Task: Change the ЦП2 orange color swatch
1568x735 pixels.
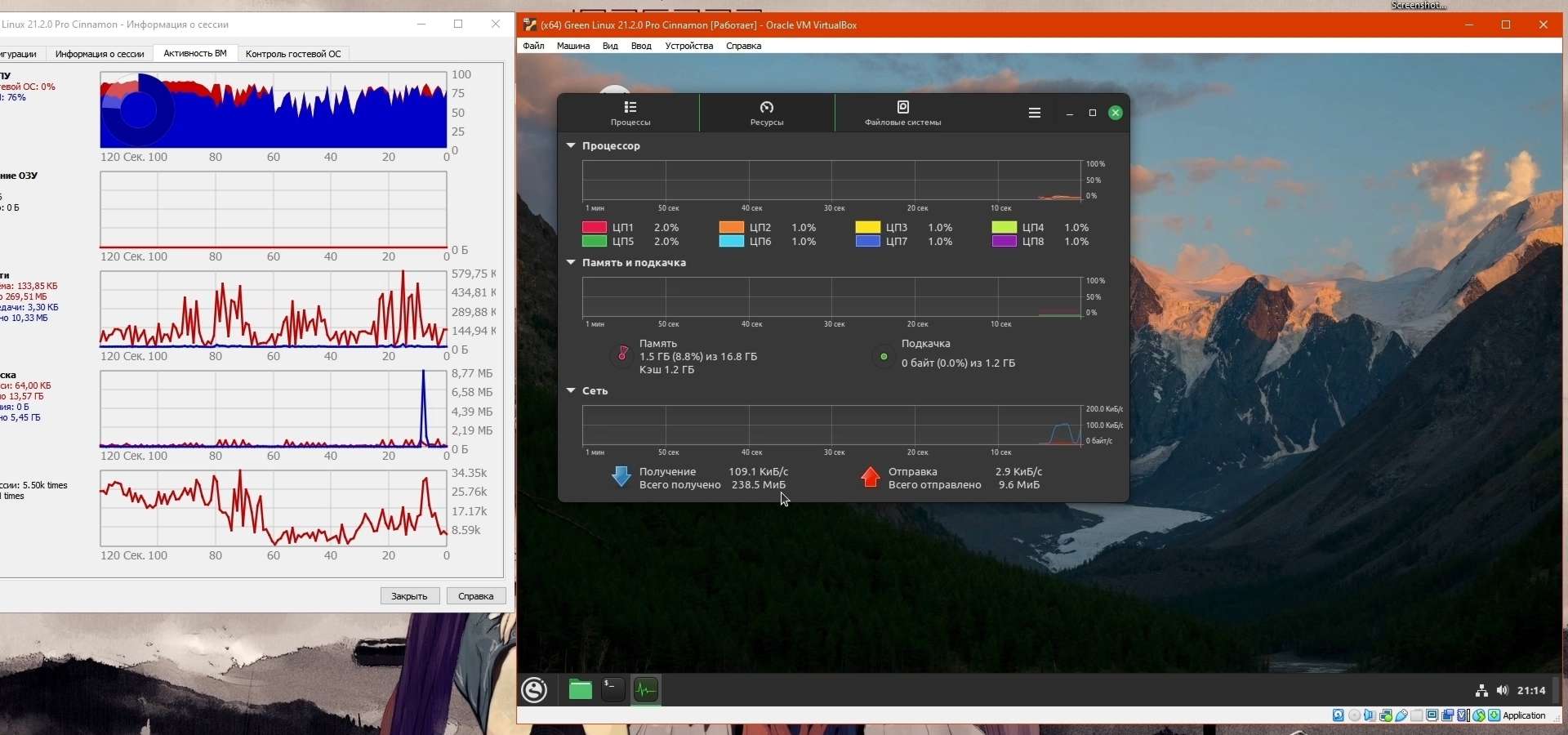Action: click(731, 227)
